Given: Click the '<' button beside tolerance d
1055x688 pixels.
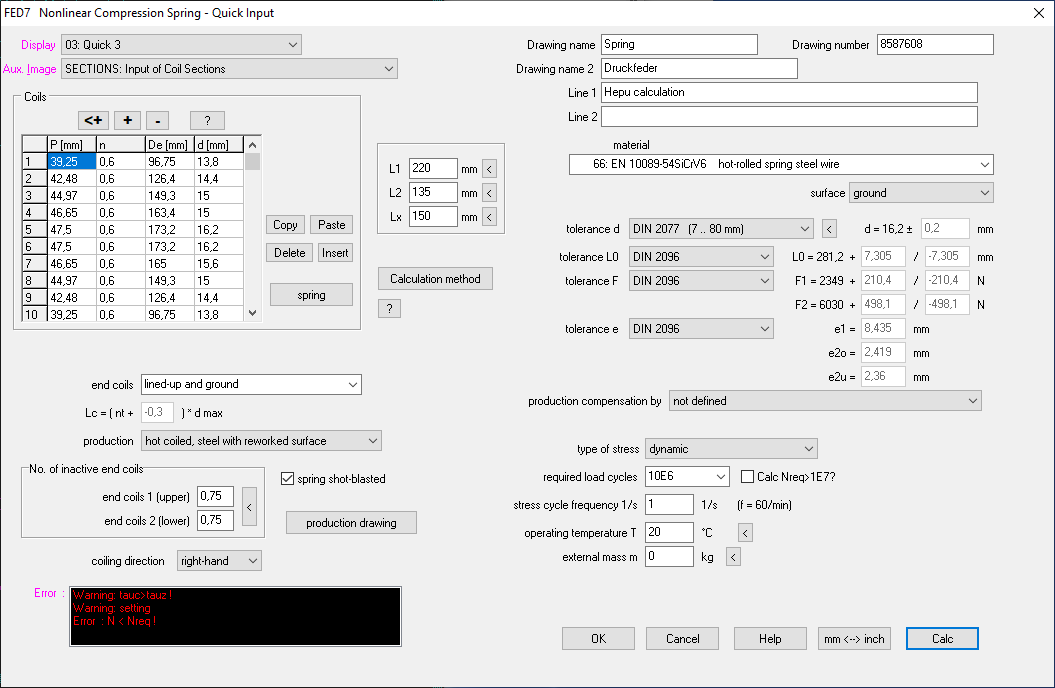Looking at the screenshot, I should tap(829, 229).
